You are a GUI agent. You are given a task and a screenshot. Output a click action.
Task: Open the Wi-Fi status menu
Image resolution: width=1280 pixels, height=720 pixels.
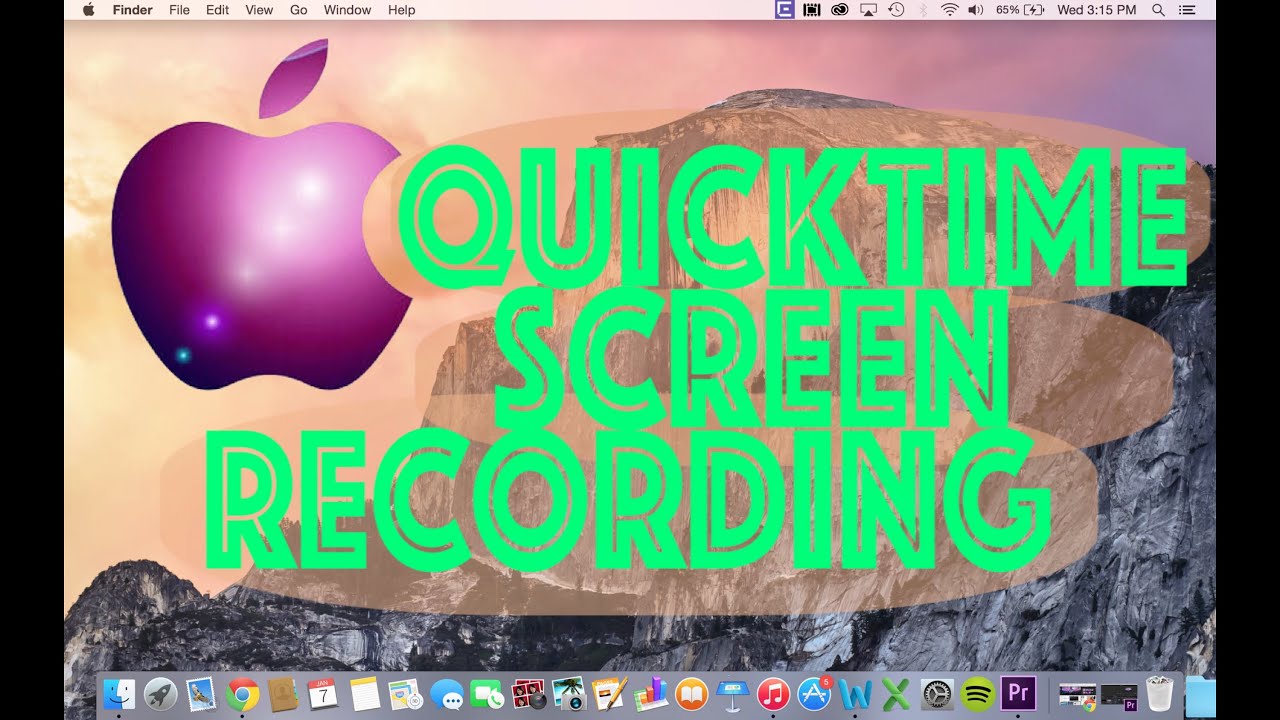pos(949,10)
